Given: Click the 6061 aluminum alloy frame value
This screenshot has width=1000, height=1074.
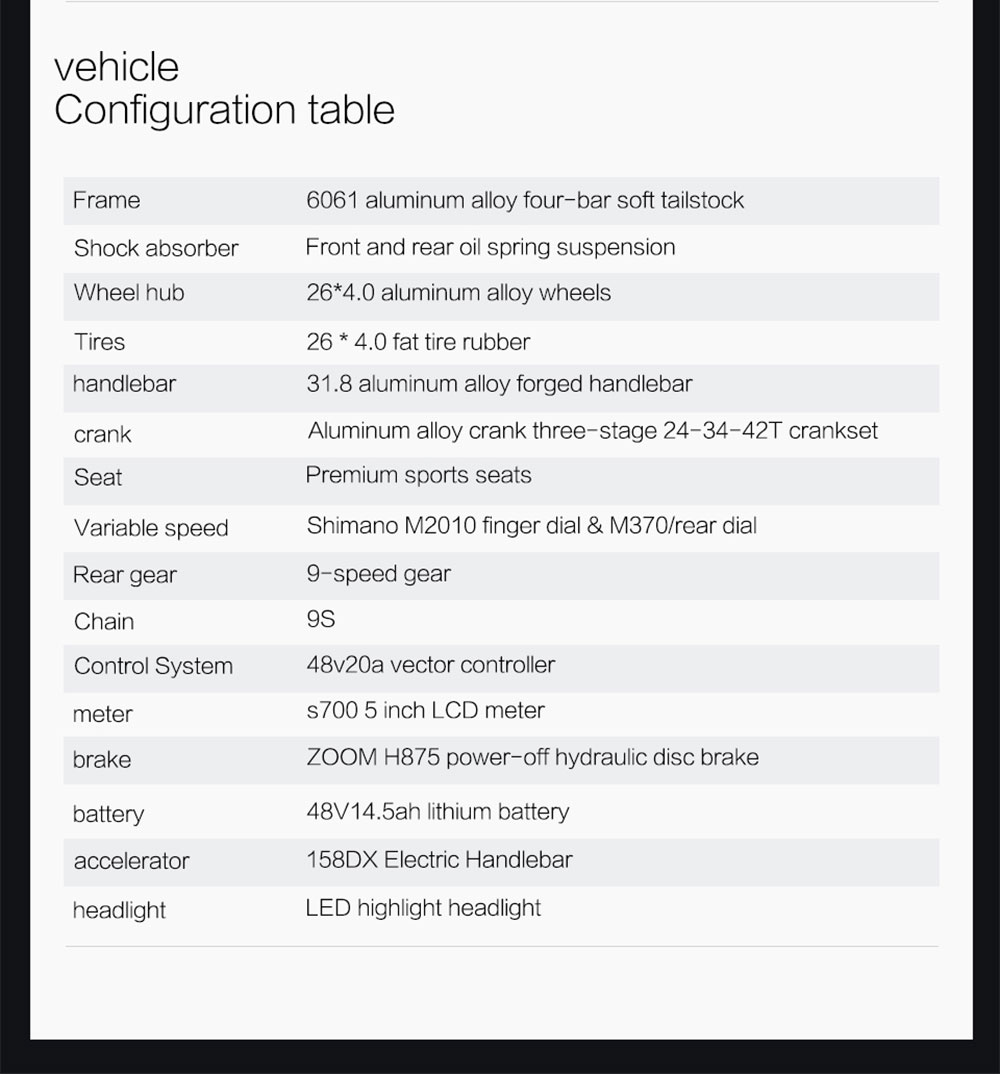Looking at the screenshot, I should 525,200.
